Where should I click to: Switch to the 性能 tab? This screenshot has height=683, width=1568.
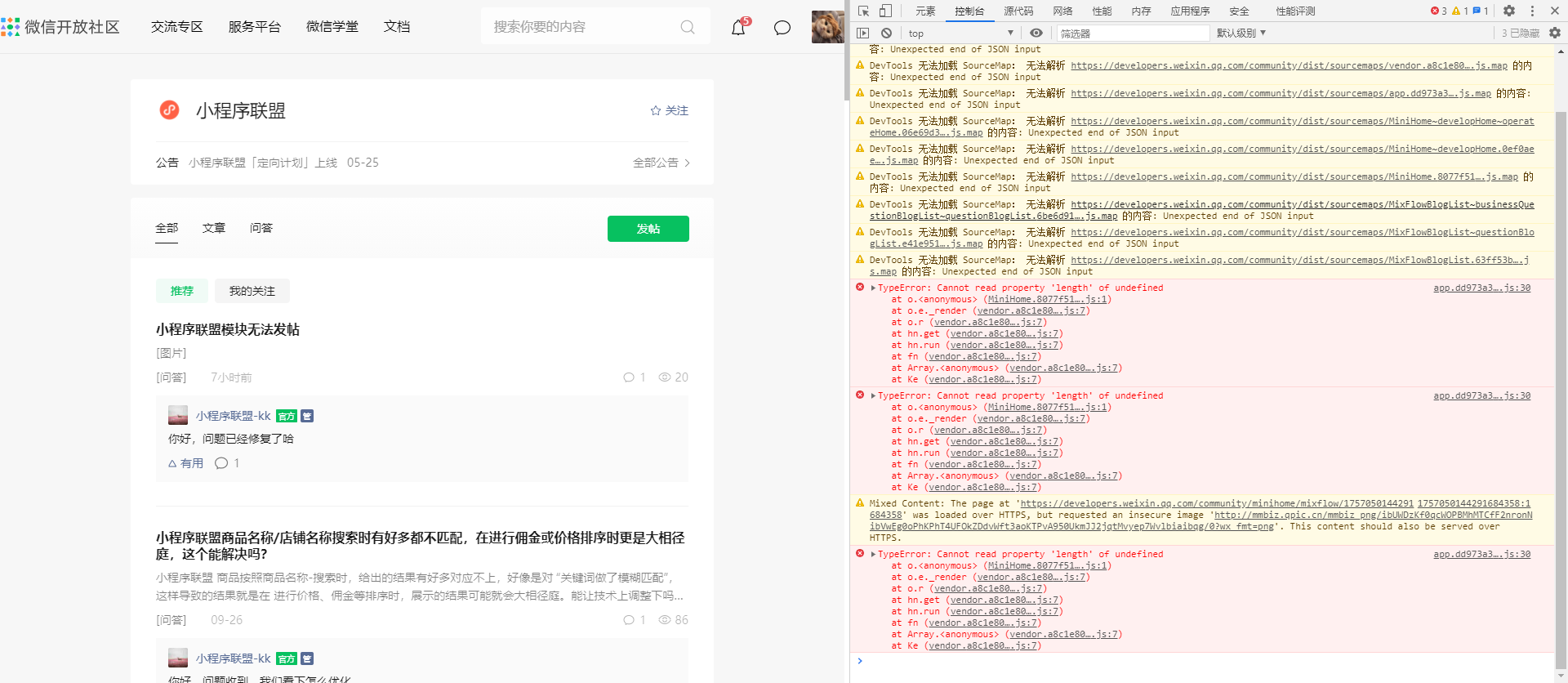point(1102,11)
